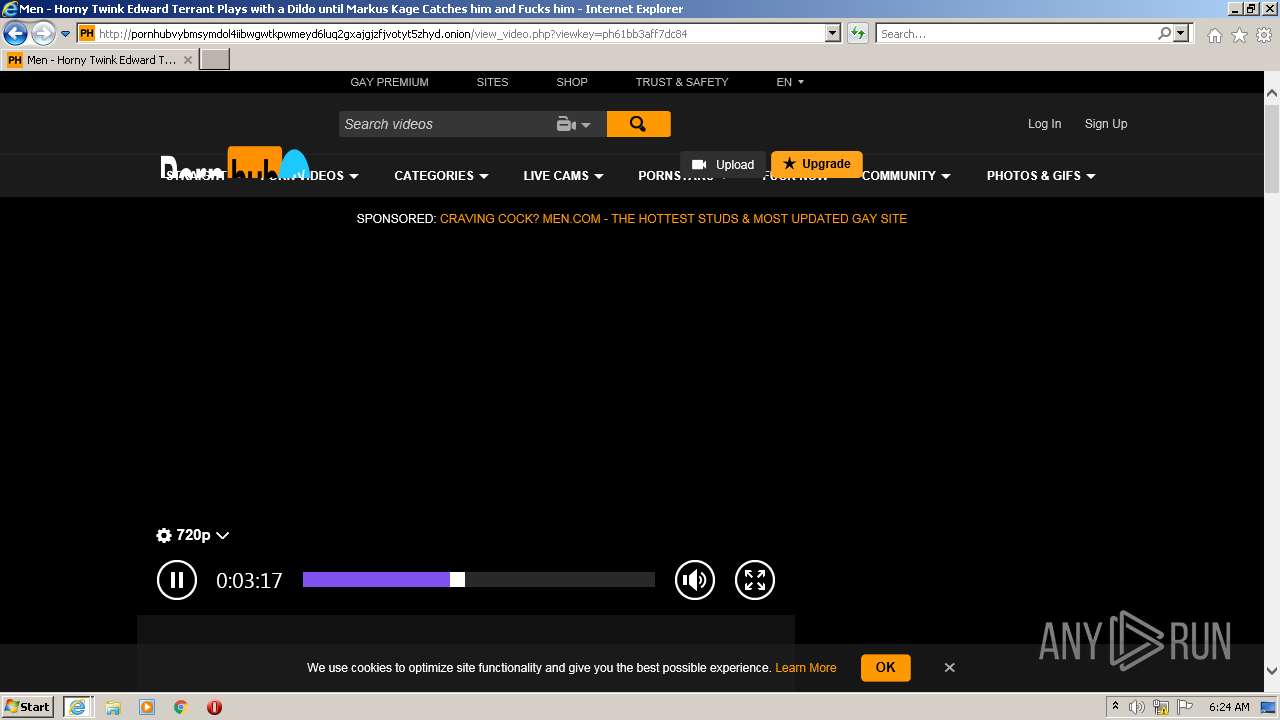Expand the Community menu

pyautogui.click(x=906, y=176)
